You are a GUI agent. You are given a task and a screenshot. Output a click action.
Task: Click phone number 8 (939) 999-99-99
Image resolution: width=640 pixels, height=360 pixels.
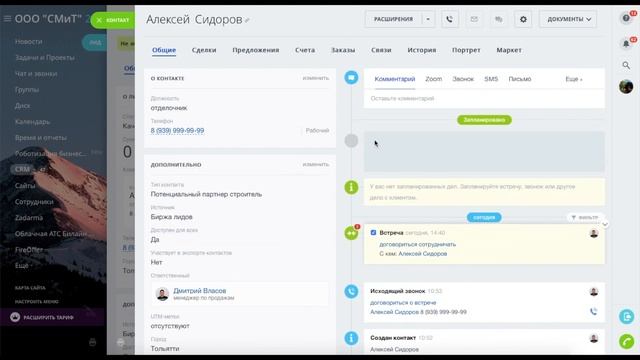[x=177, y=131]
